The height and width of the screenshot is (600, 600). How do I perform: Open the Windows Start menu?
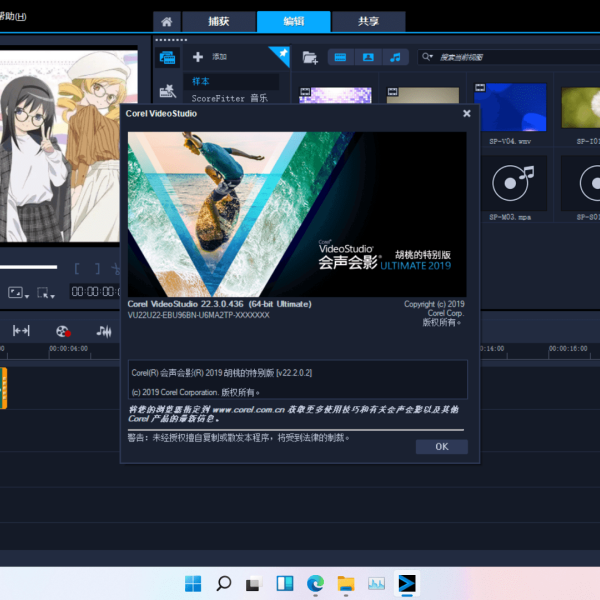[193, 584]
